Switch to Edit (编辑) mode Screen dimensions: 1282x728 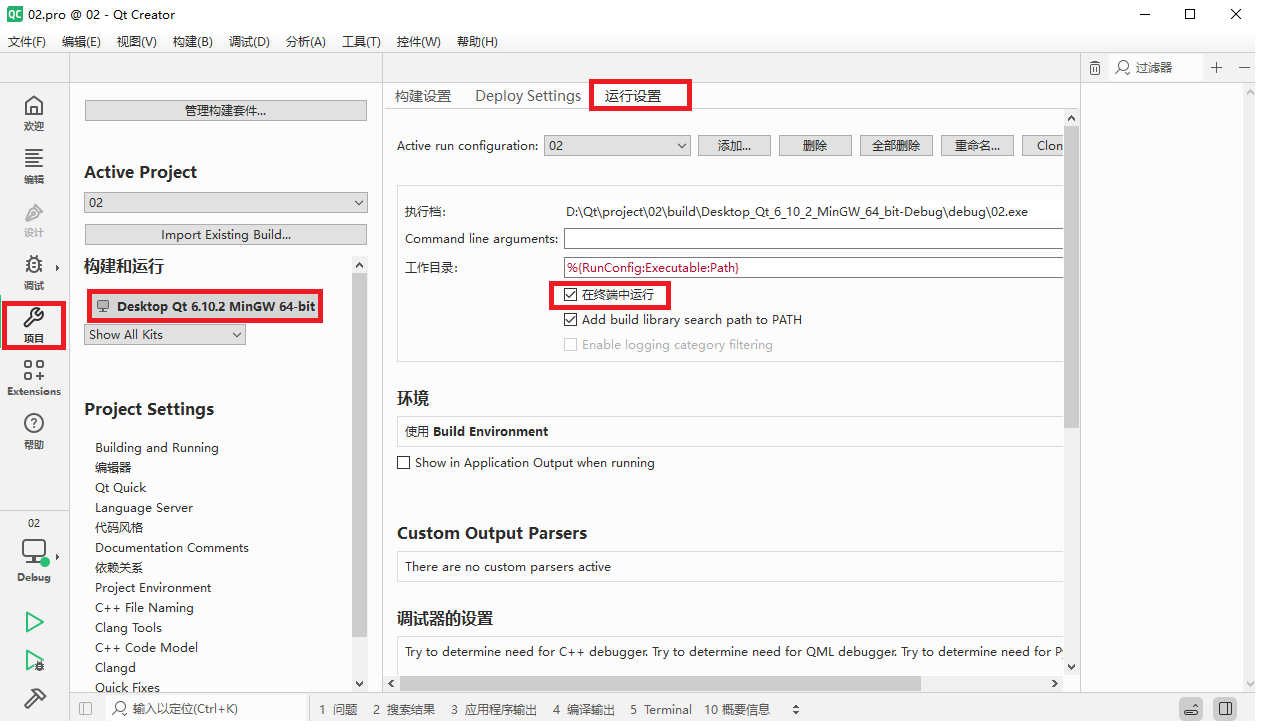(34, 166)
